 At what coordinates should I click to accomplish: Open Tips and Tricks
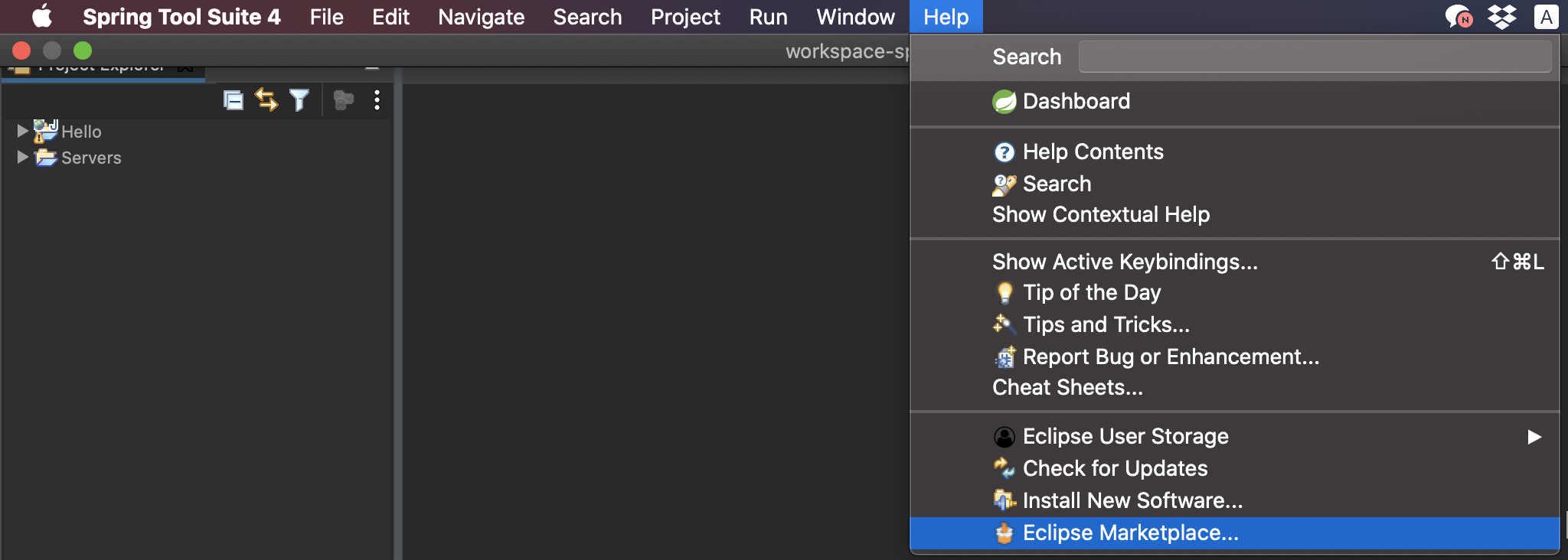click(1234, 324)
